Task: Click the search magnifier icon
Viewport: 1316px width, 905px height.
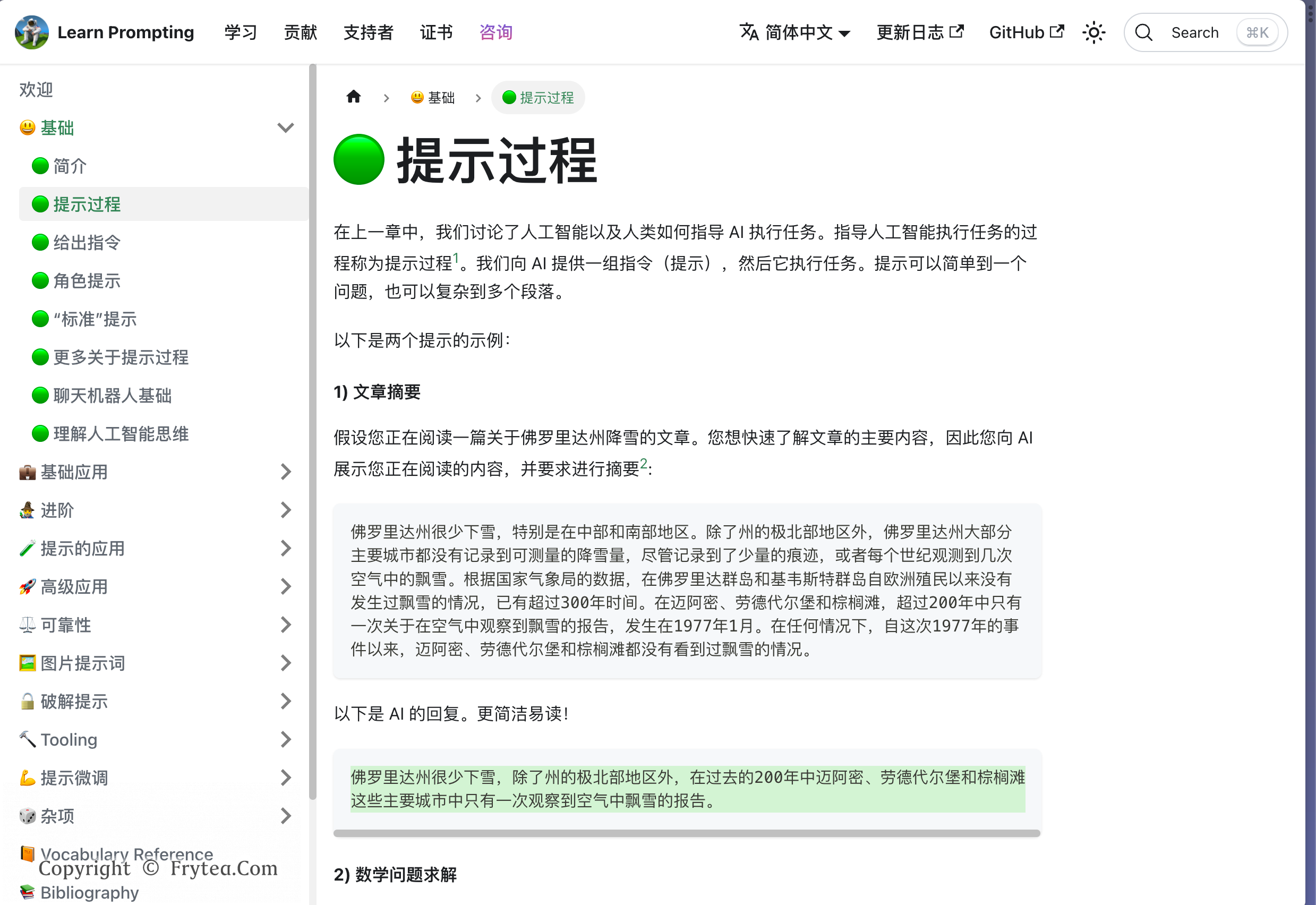Action: 1143,32
